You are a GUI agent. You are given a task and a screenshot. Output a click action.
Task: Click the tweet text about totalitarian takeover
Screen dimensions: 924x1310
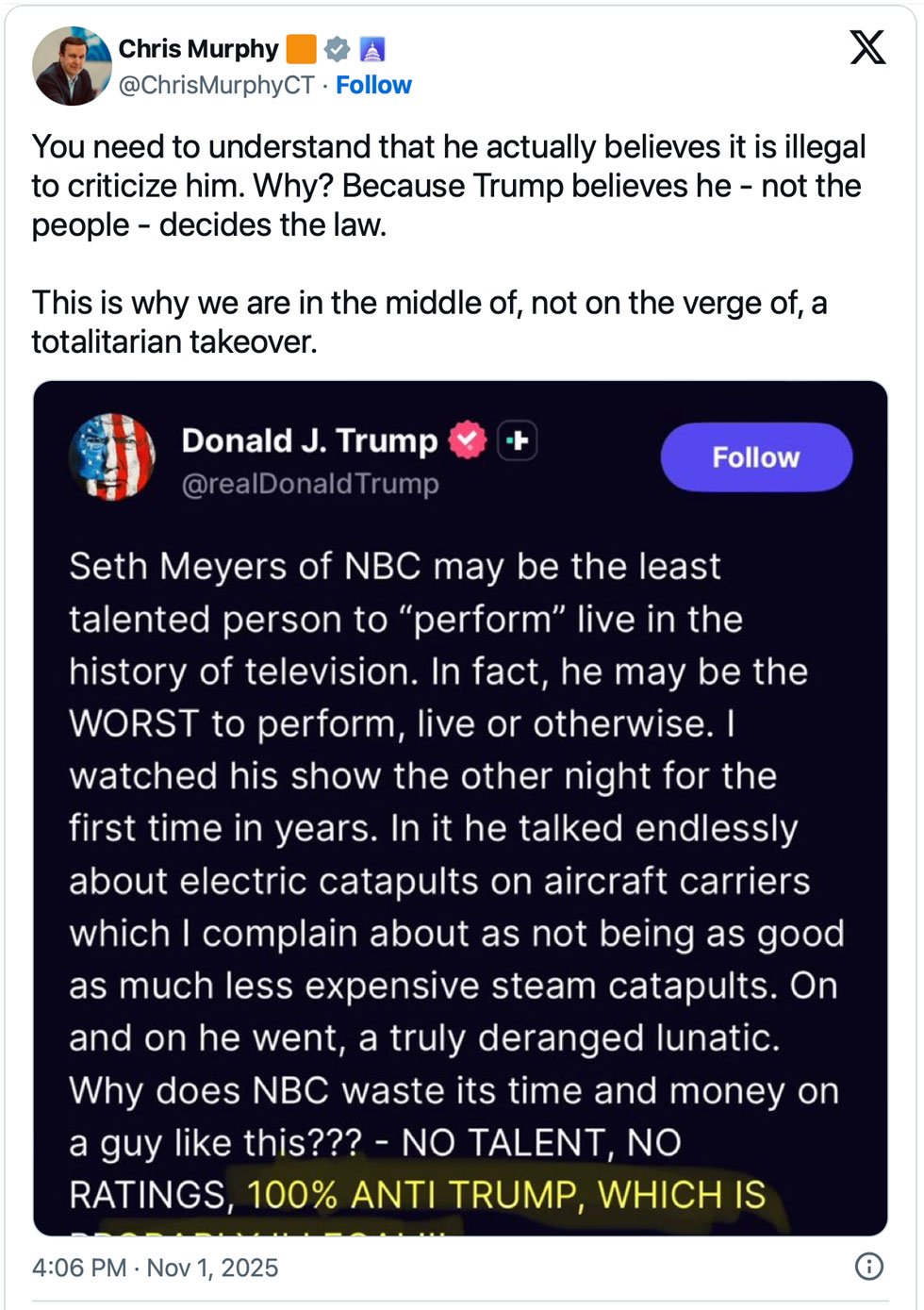click(x=429, y=322)
